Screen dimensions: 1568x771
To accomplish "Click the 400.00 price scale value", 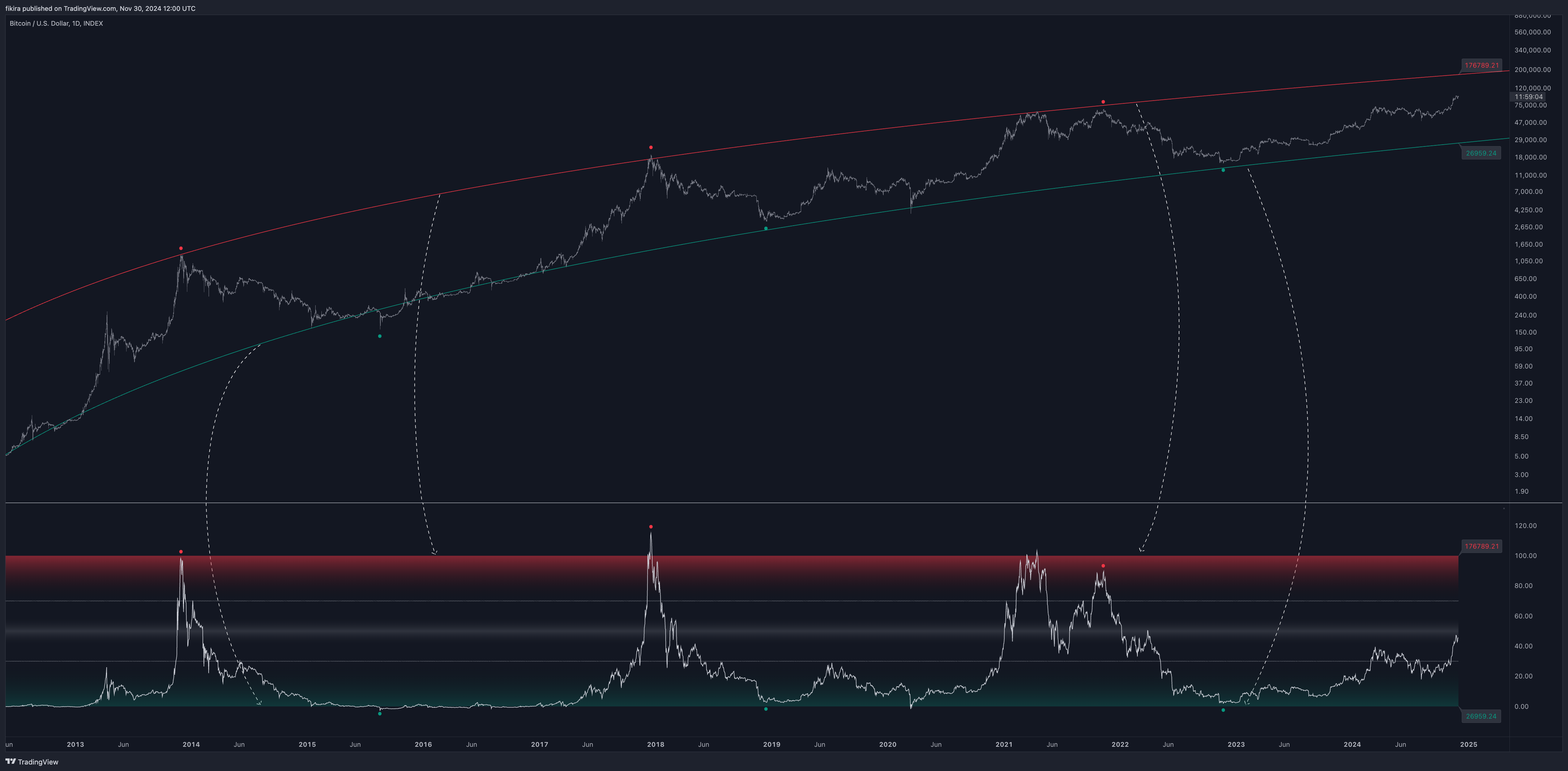I will click(x=1525, y=297).
